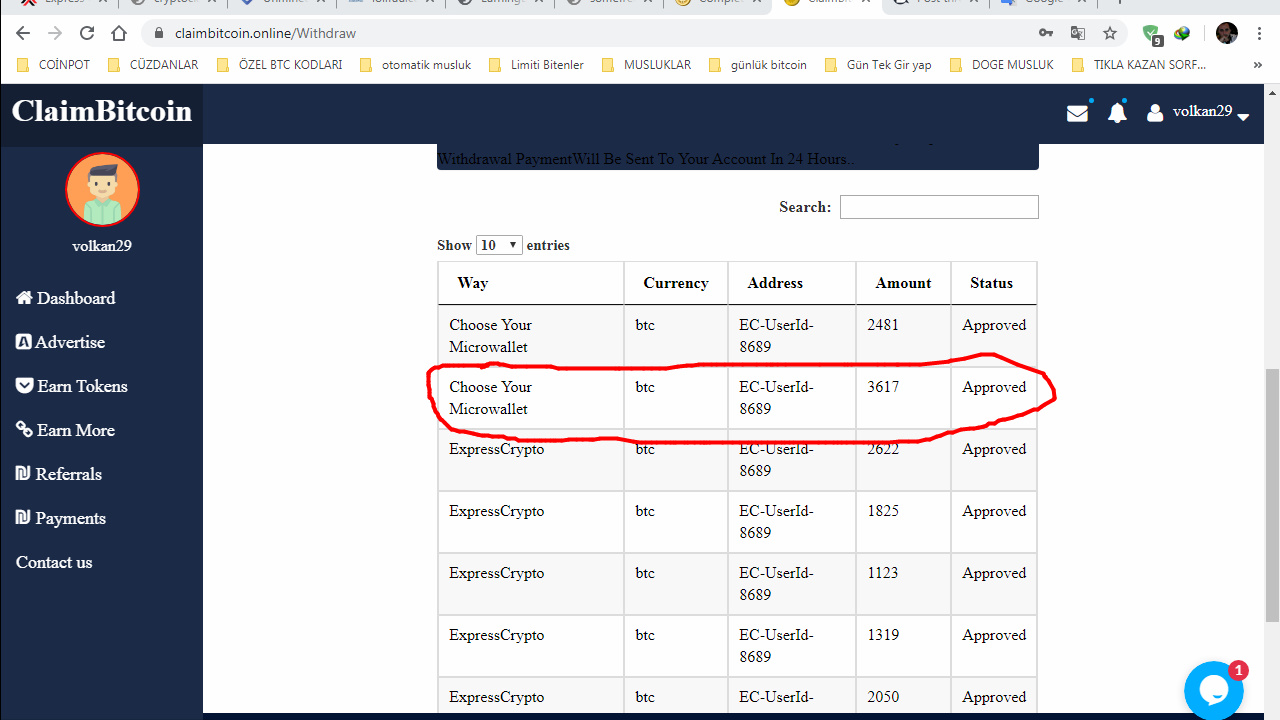The image size is (1280, 720).
Task: View site info via the padlock icon
Action: (x=159, y=33)
